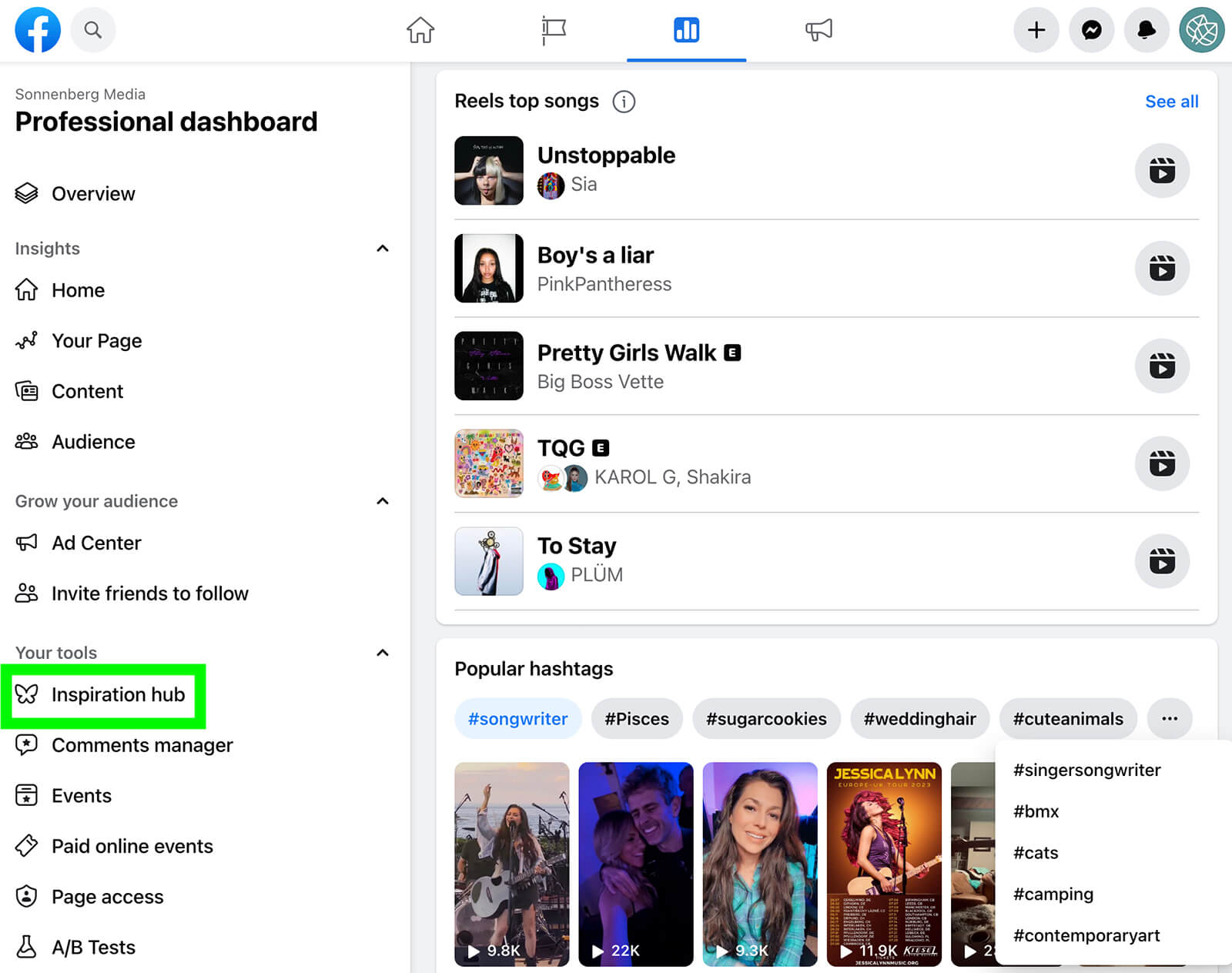Image resolution: width=1232 pixels, height=973 pixels.
Task: Click the plus Create button
Action: click(x=1036, y=30)
